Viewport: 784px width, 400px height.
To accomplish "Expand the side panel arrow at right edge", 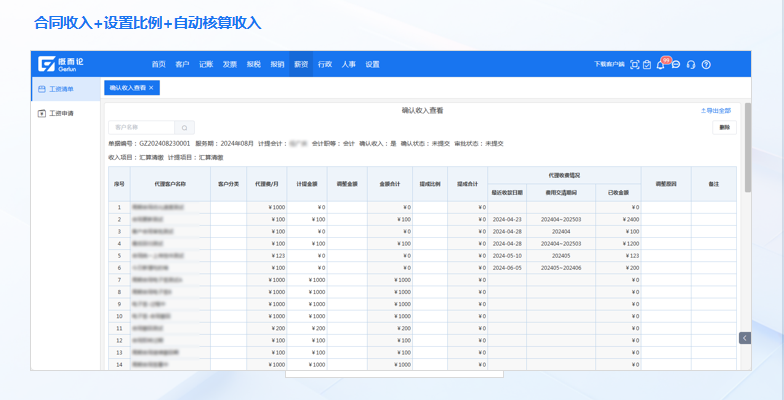I will [744, 338].
